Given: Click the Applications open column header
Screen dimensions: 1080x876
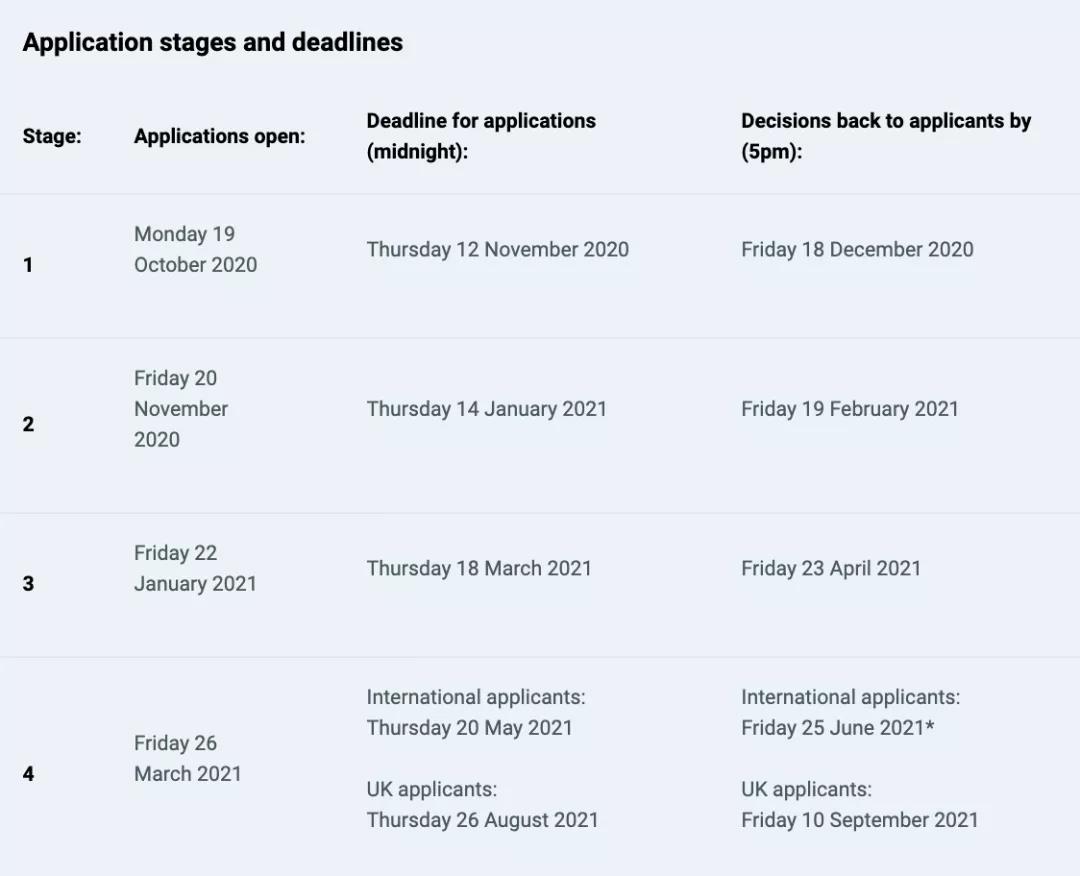Looking at the screenshot, I should click(x=220, y=136).
